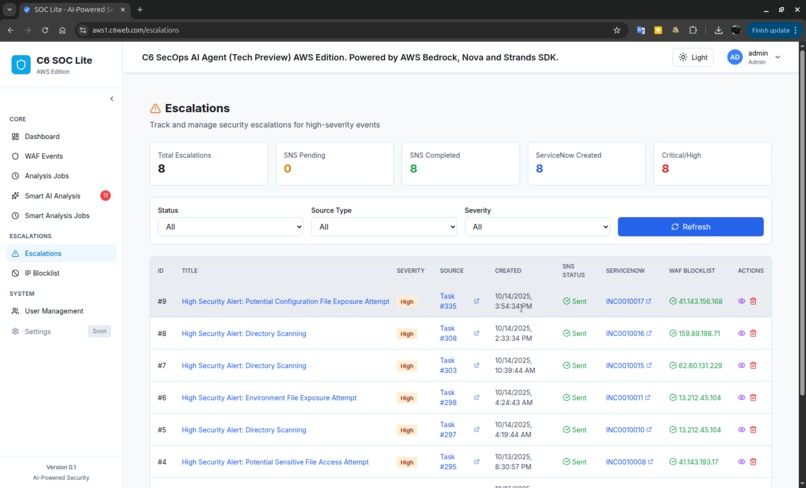The width and height of the screenshot is (806, 488).
Task: Click blocked IP 41.143.156.168
Action: click(695, 301)
